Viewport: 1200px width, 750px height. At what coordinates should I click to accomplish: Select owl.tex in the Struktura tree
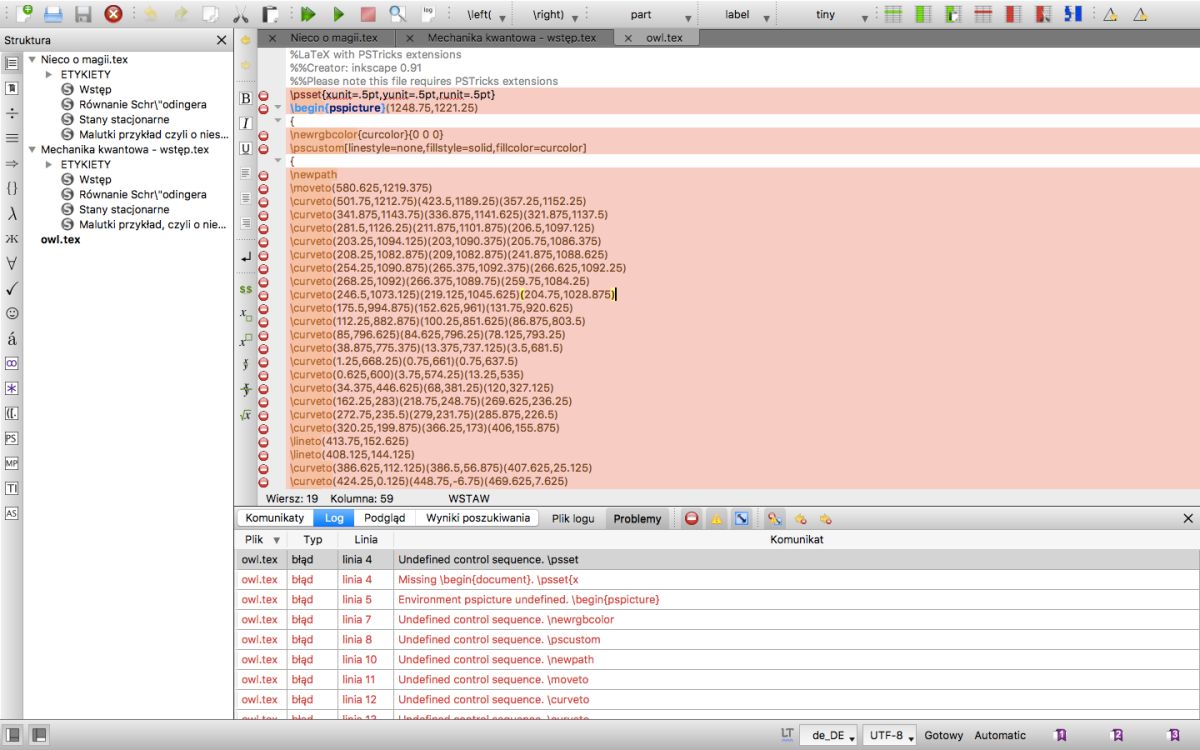60,240
